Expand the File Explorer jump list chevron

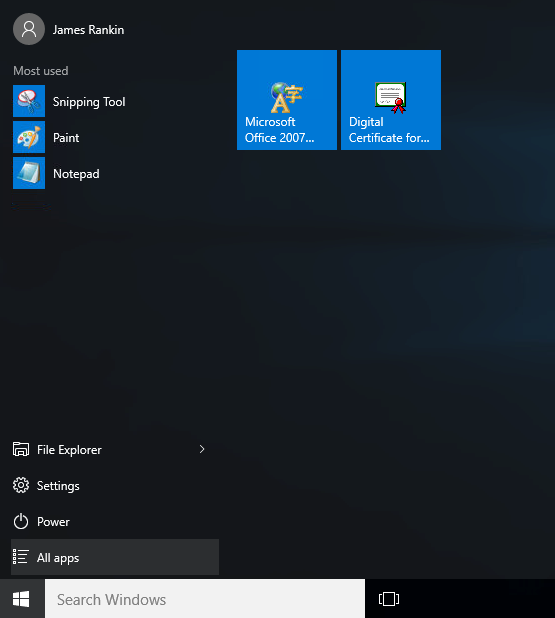point(202,449)
